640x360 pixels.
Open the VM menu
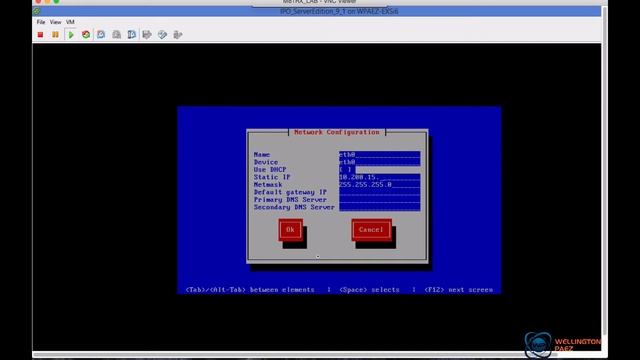pyautogui.click(x=70, y=22)
